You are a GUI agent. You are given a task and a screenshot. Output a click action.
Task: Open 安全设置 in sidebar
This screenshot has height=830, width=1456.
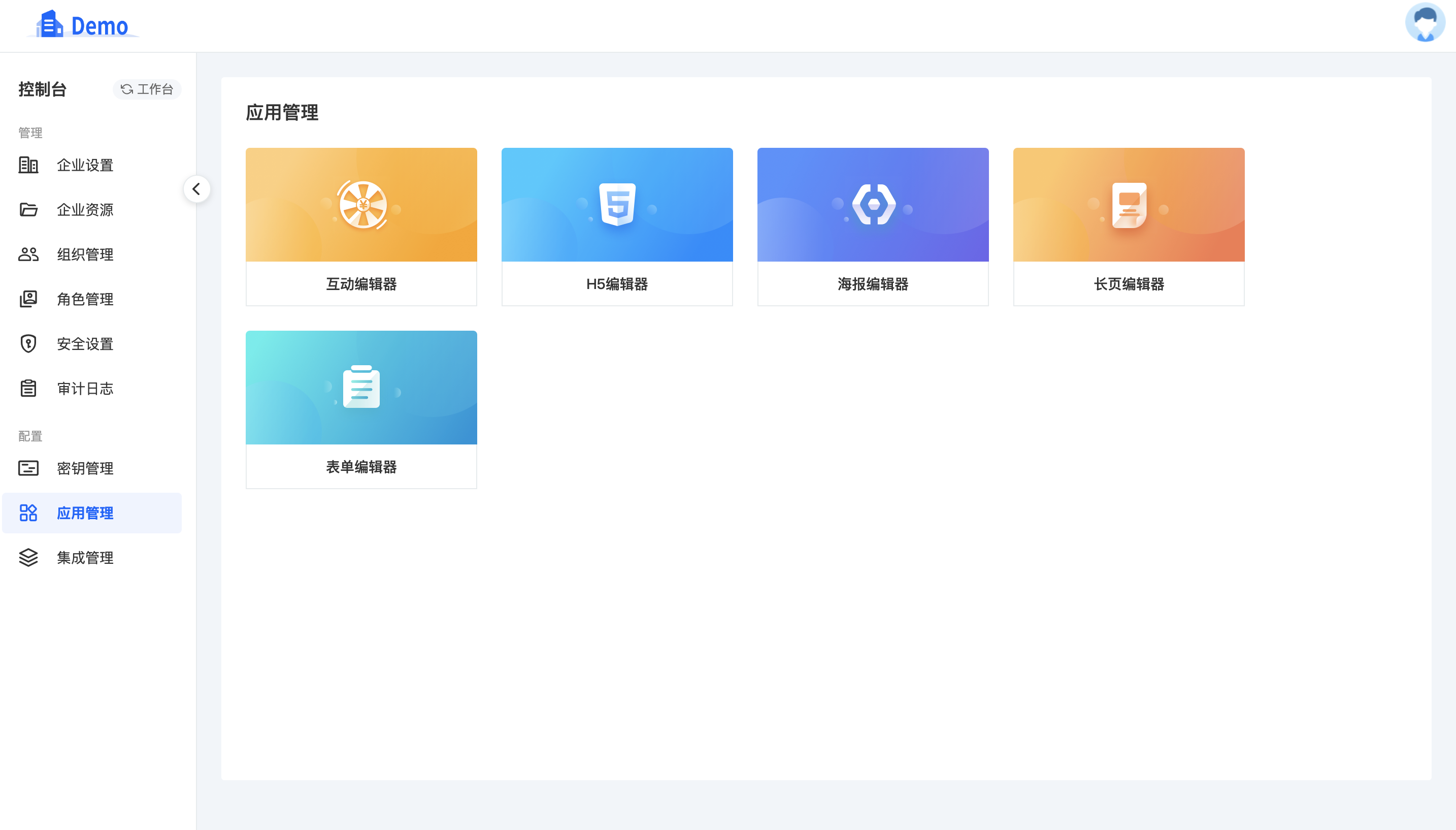click(x=92, y=344)
